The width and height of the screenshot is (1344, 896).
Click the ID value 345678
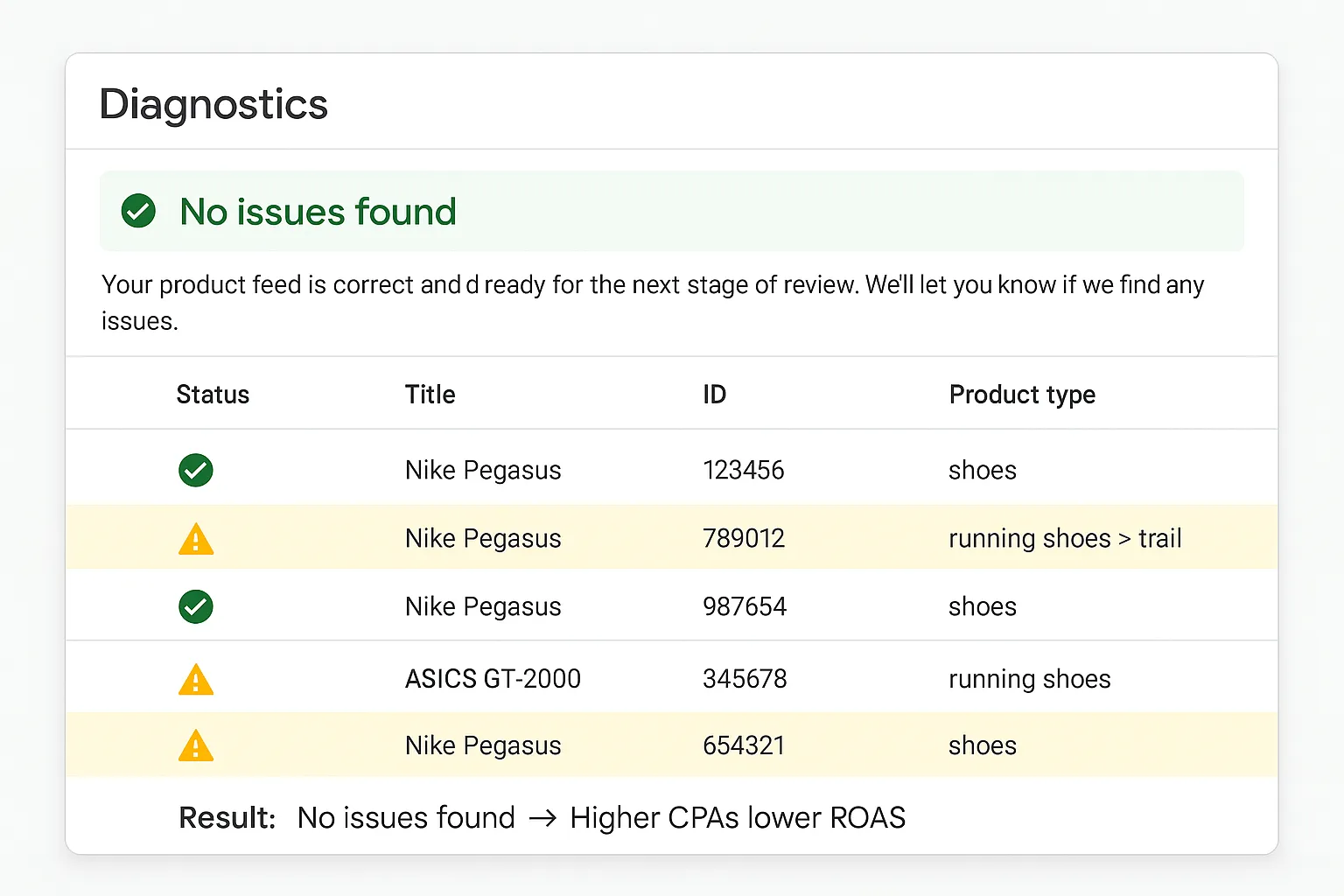(745, 679)
